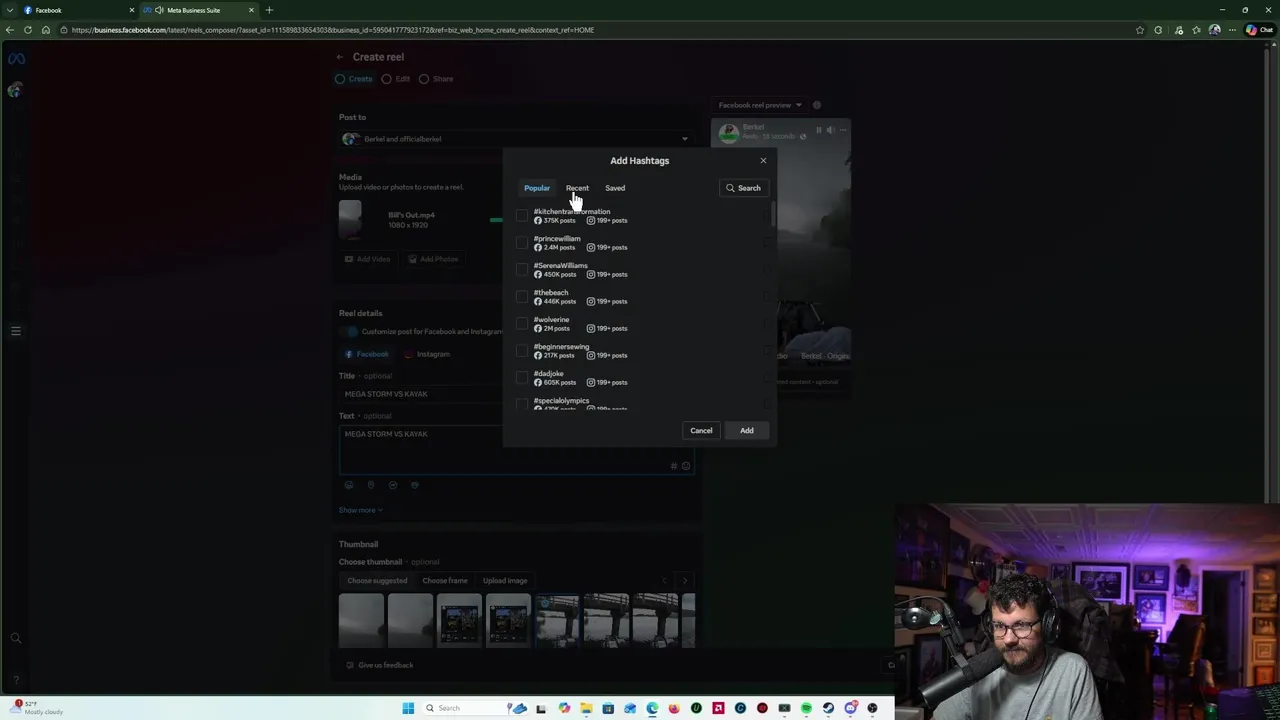This screenshot has height=720, width=1280.
Task: Select the #thebeach hashtag checkbox
Action: point(522,296)
